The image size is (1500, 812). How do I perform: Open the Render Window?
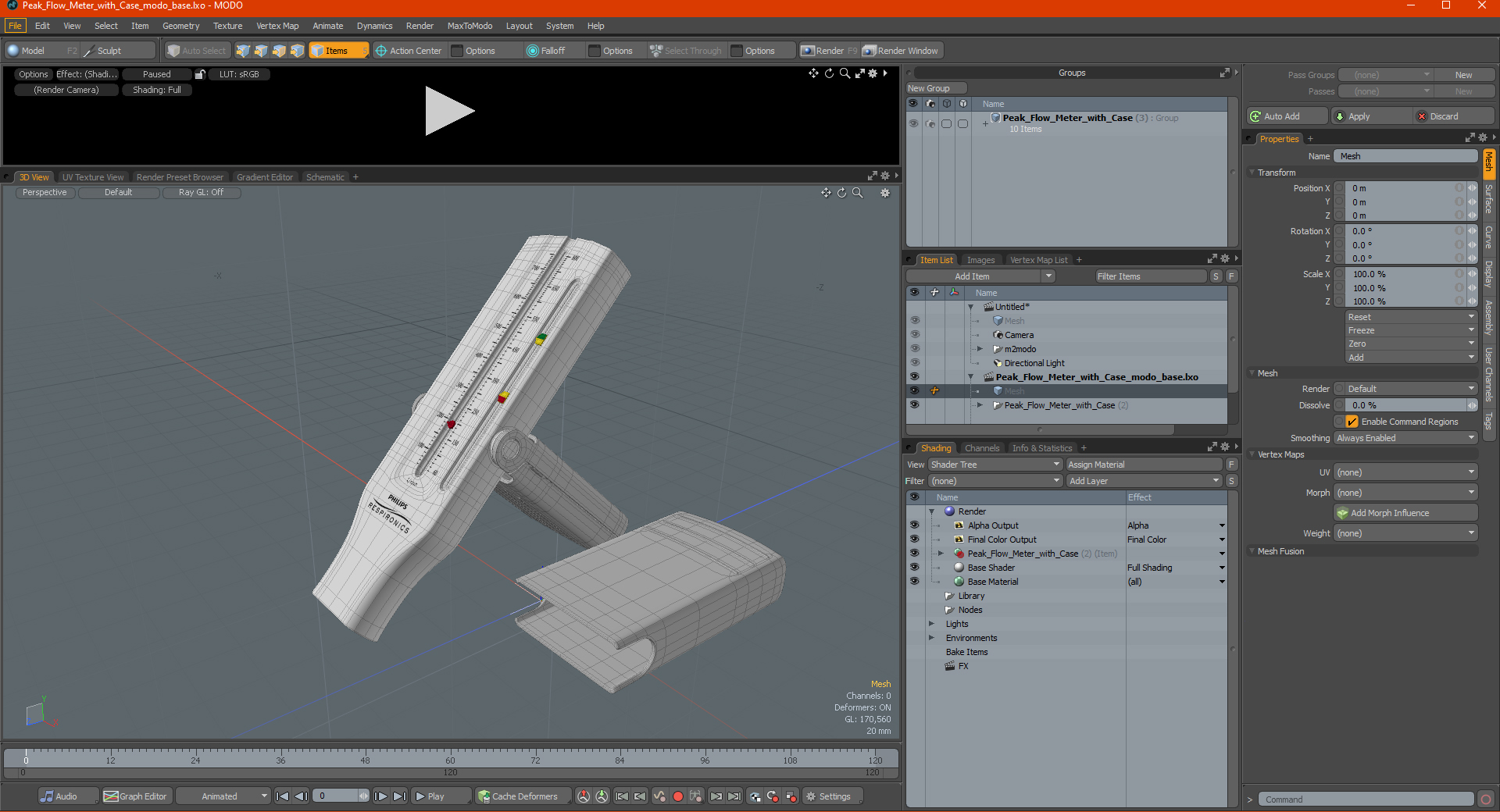[902, 51]
